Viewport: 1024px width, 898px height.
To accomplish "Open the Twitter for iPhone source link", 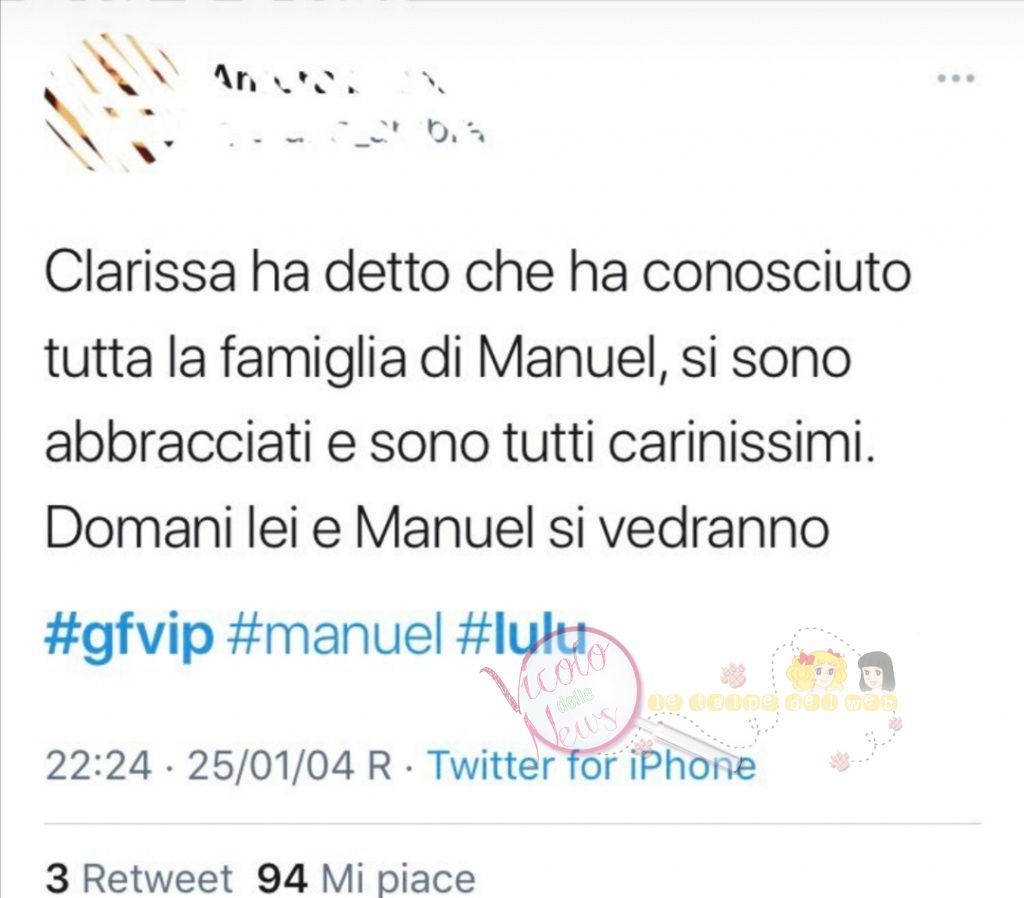I will click(592, 765).
